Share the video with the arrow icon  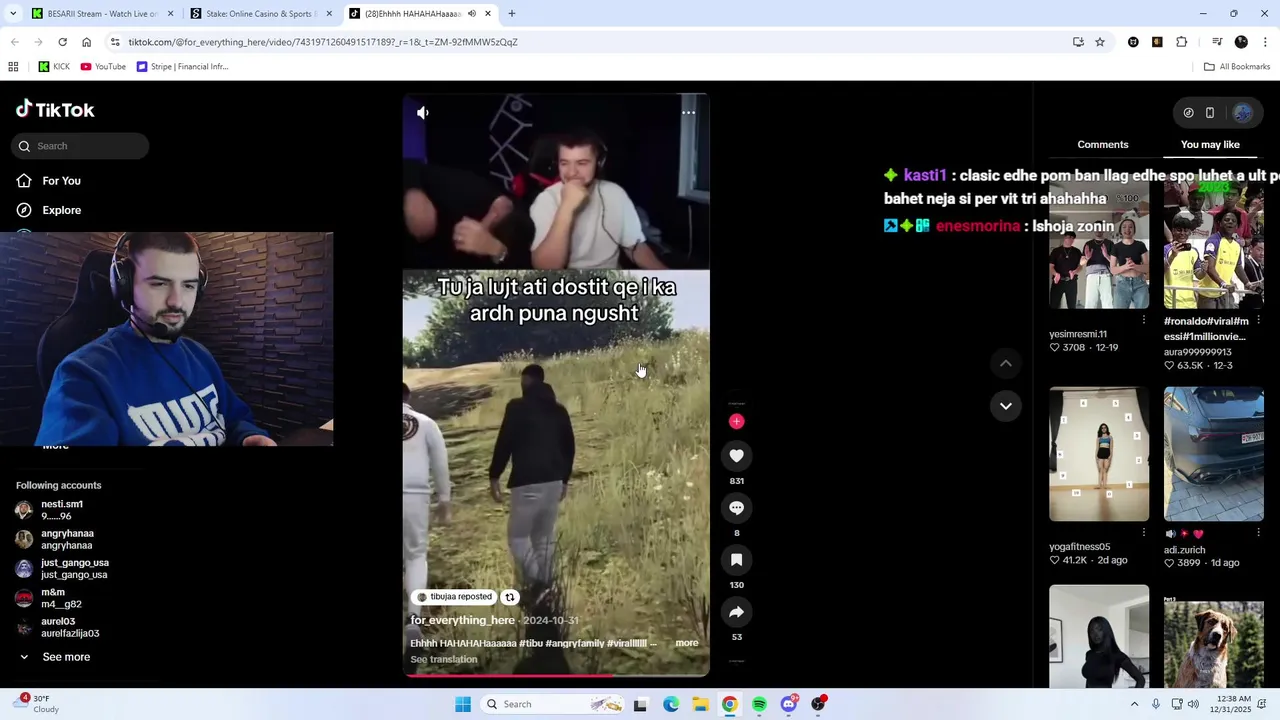(736, 612)
